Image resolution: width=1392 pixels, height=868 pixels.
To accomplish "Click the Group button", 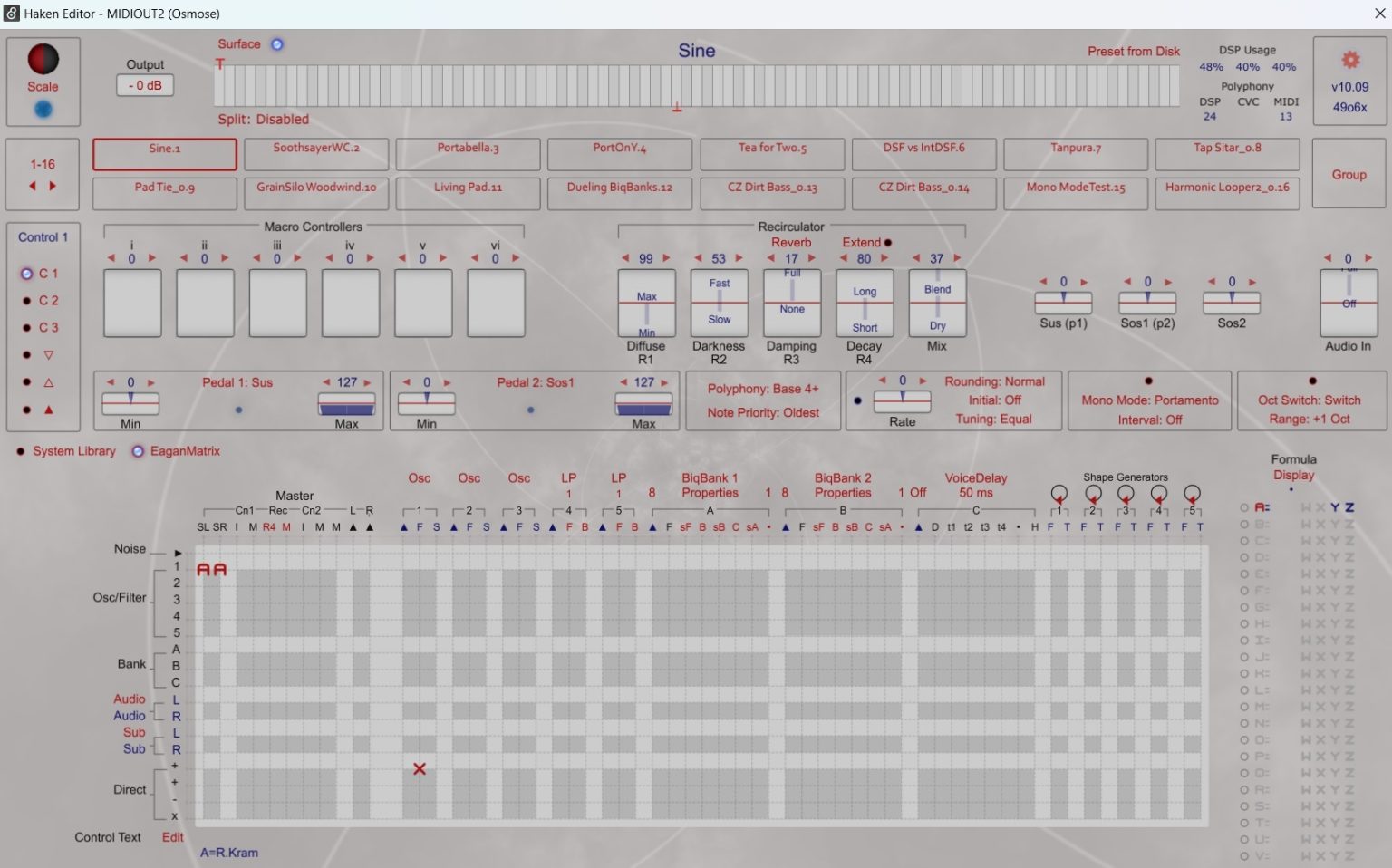I will coord(1348,174).
